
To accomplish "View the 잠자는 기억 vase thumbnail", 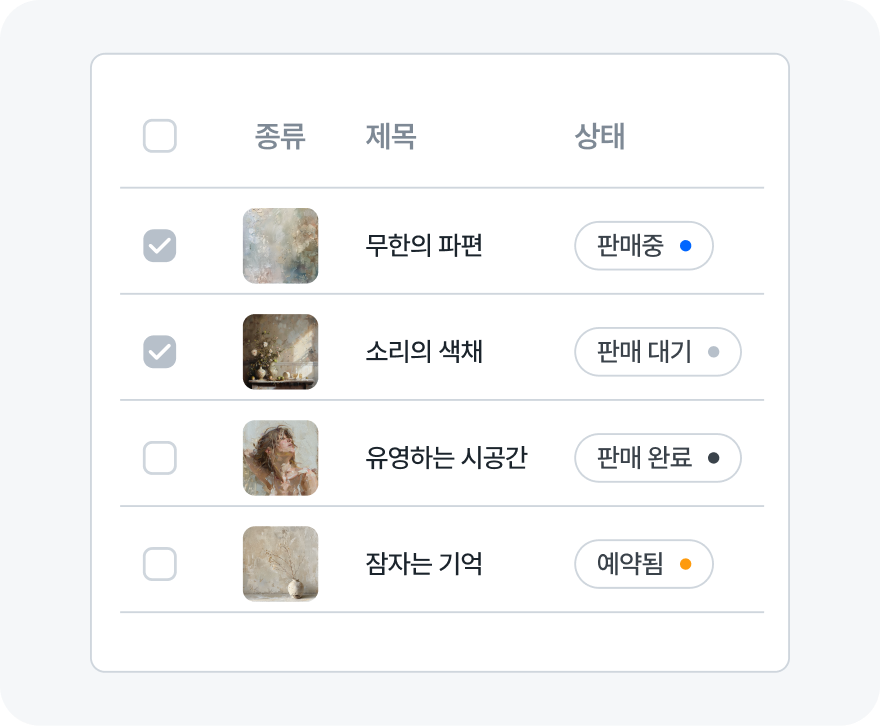I will click(x=280, y=564).
